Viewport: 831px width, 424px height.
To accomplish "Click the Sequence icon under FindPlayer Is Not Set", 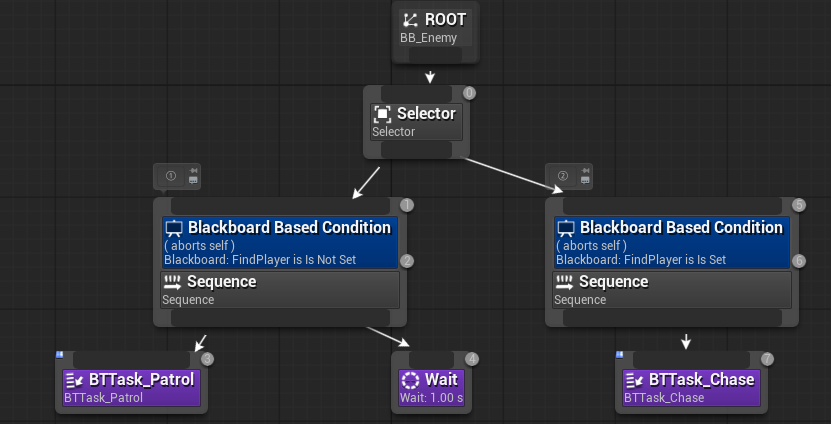I will pos(172,282).
